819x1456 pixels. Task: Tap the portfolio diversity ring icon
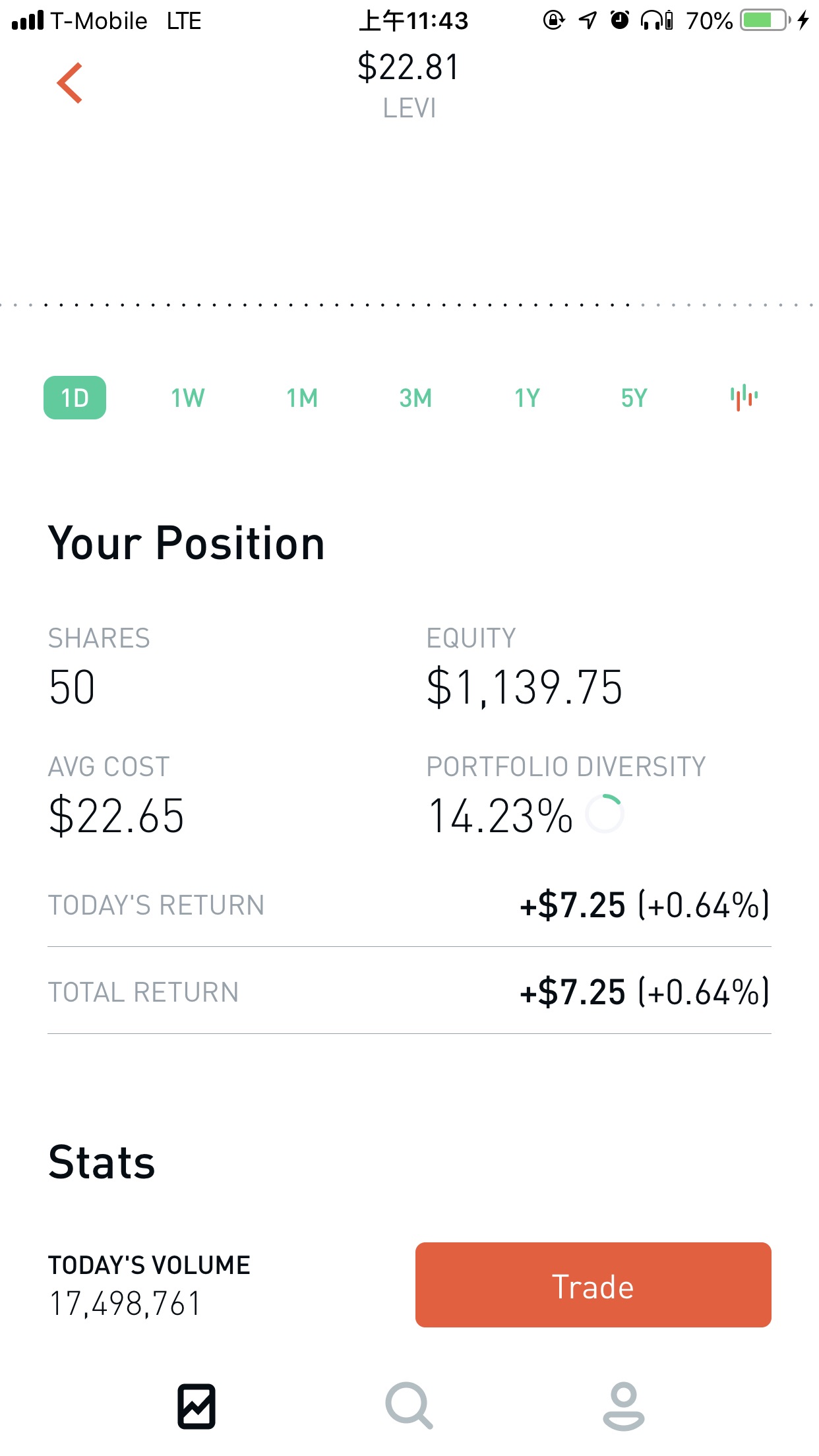coord(605,814)
